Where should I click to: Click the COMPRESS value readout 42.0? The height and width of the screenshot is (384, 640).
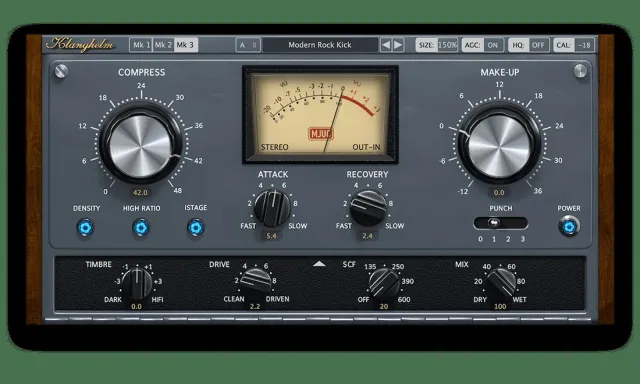140,192
